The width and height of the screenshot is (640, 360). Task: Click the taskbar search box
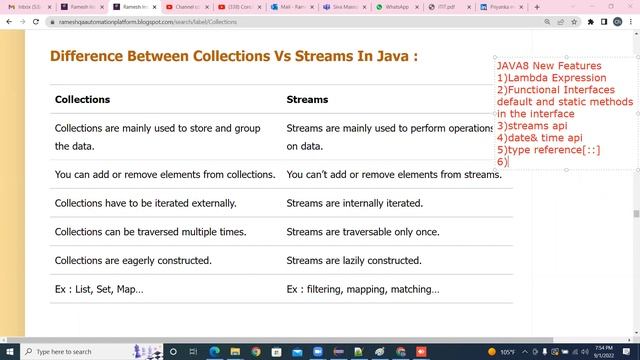tap(92, 351)
